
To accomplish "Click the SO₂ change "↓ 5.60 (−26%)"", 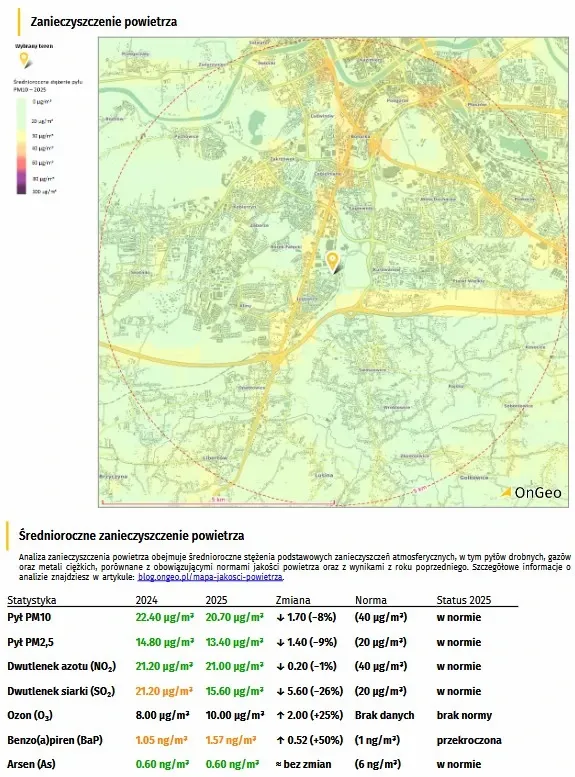I will click(310, 691).
